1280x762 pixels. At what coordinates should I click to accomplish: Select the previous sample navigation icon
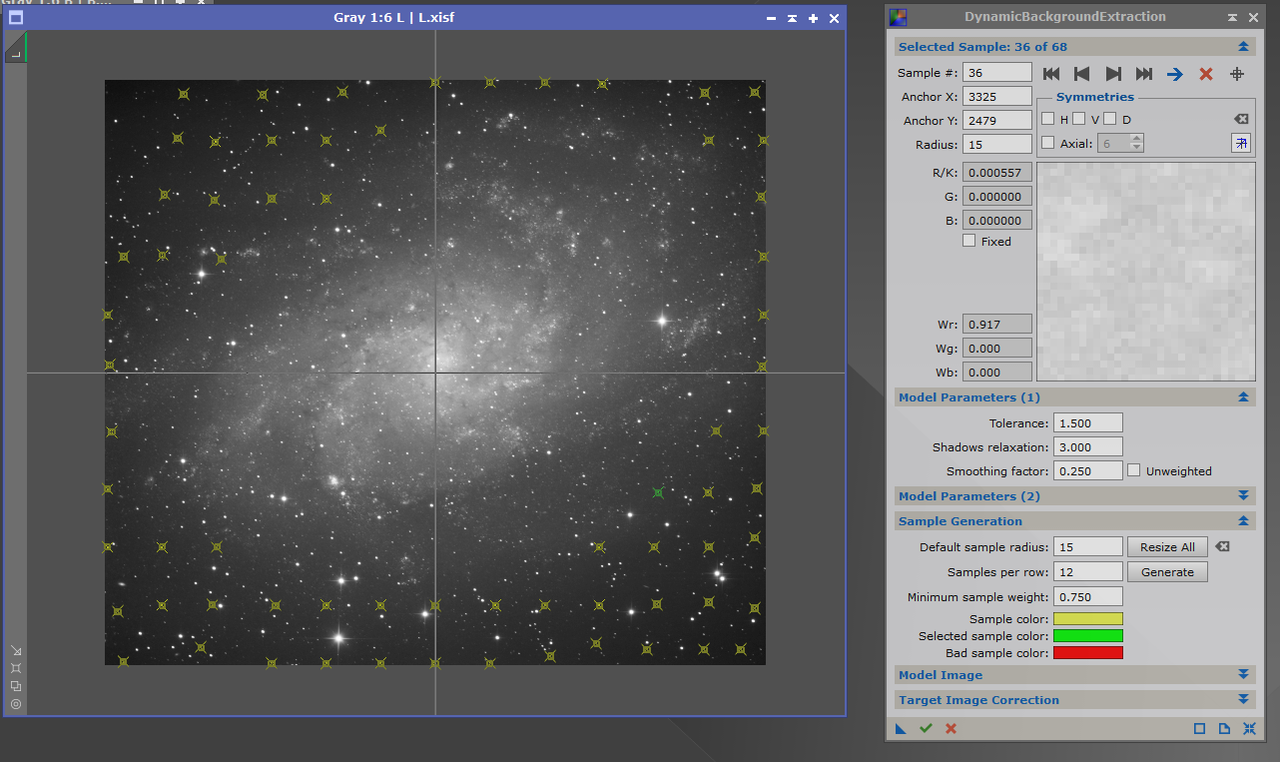coord(1082,73)
